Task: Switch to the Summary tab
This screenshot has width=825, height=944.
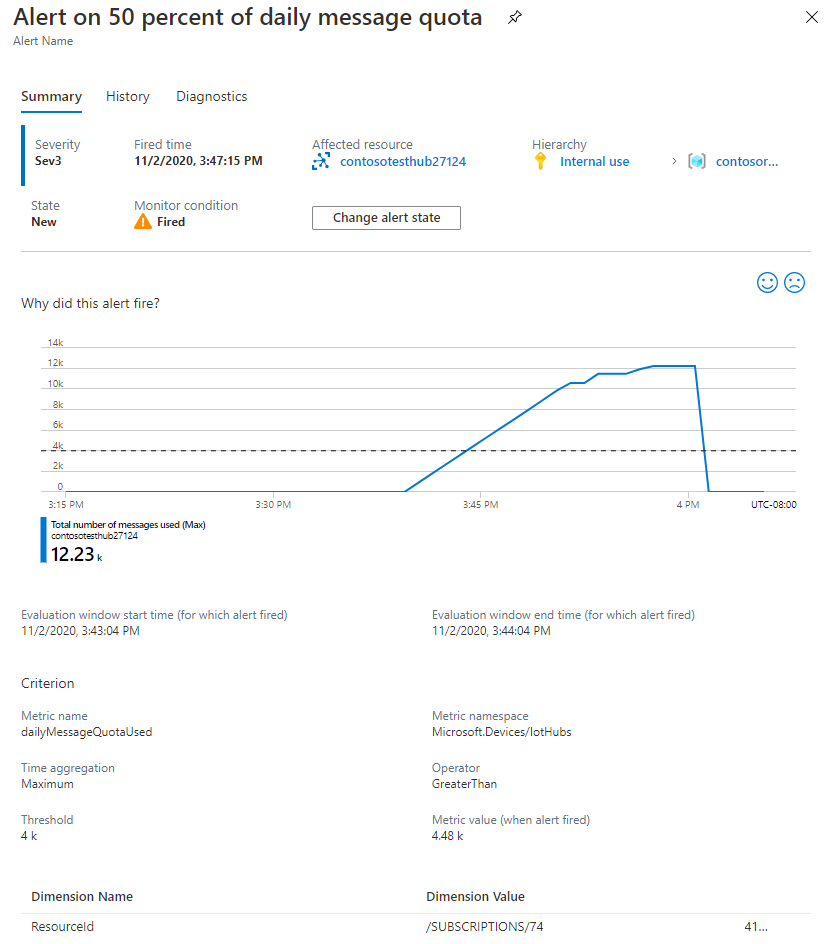Action: (51, 97)
